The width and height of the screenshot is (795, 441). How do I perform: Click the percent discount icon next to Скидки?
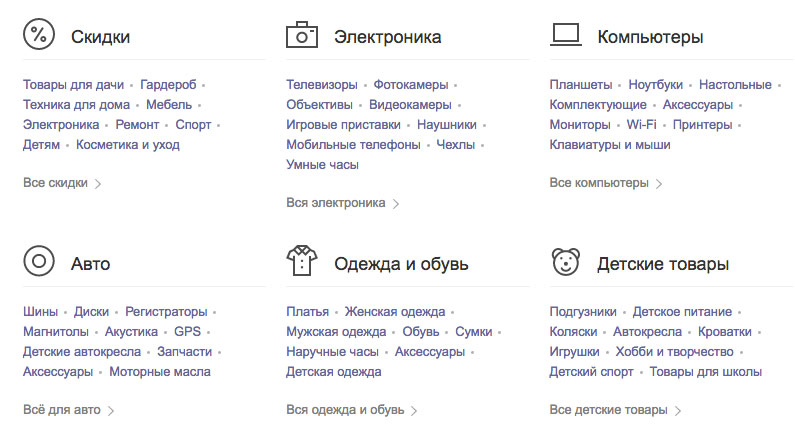[38, 36]
